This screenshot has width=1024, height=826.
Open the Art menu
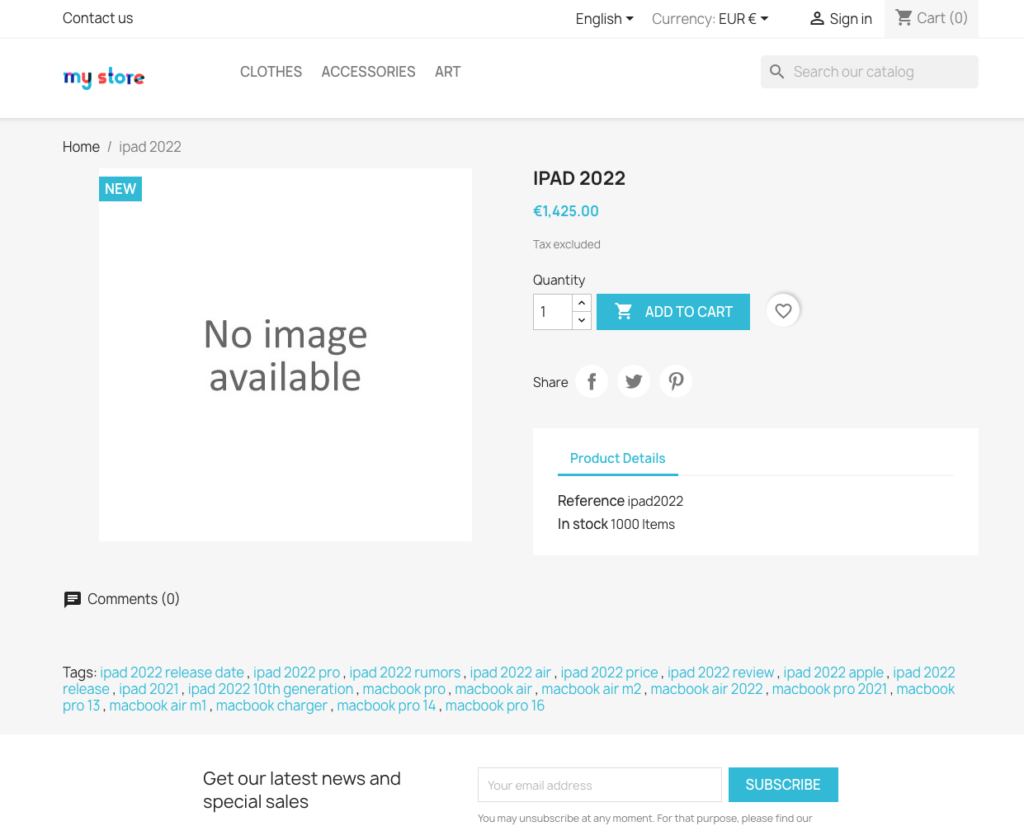point(448,72)
